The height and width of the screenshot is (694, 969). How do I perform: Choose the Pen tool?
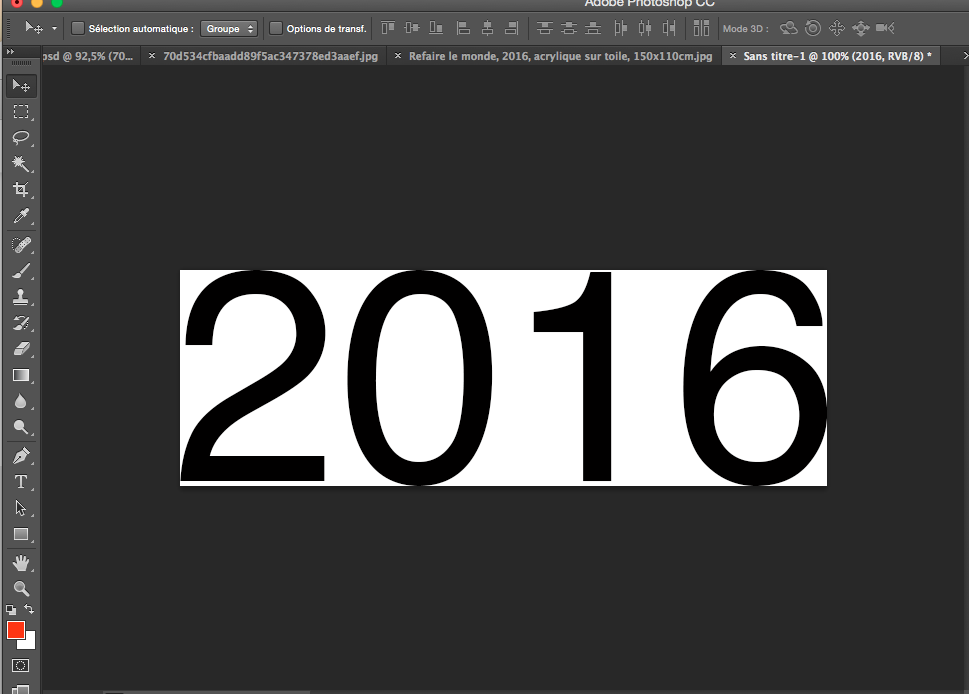20,456
